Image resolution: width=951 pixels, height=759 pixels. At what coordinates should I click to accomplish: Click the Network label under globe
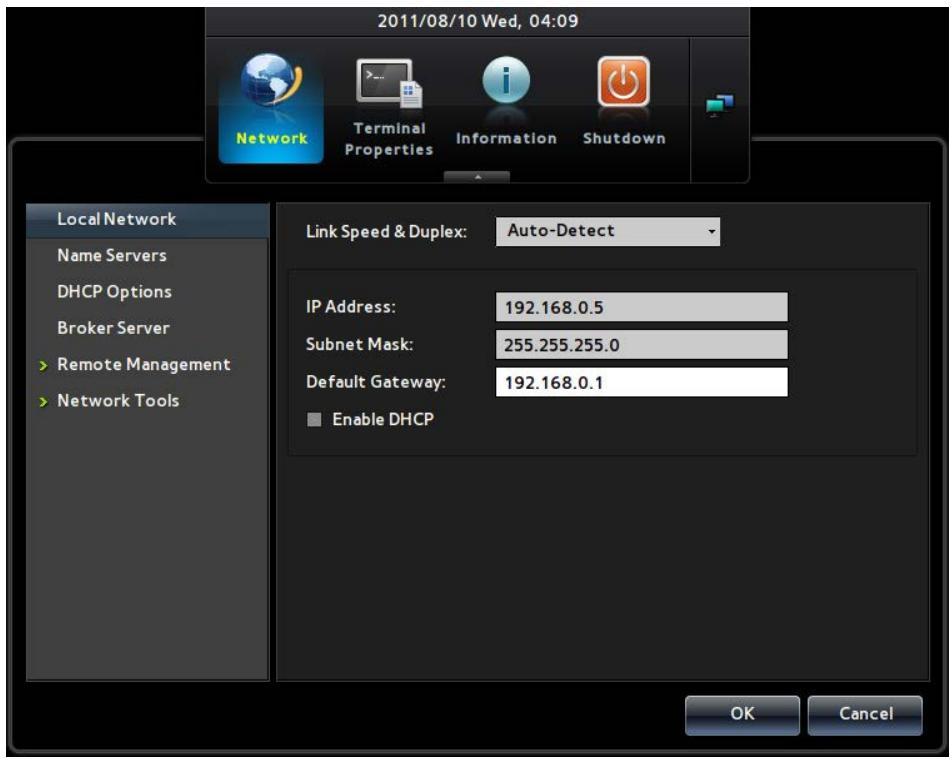pos(271,138)
